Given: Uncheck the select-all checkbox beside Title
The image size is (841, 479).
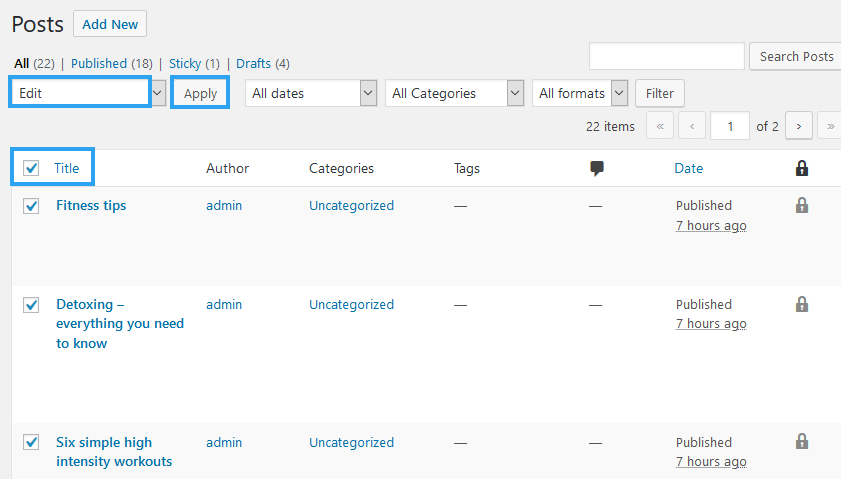Looking at the screenshot, I should click(x=31, y=168).
